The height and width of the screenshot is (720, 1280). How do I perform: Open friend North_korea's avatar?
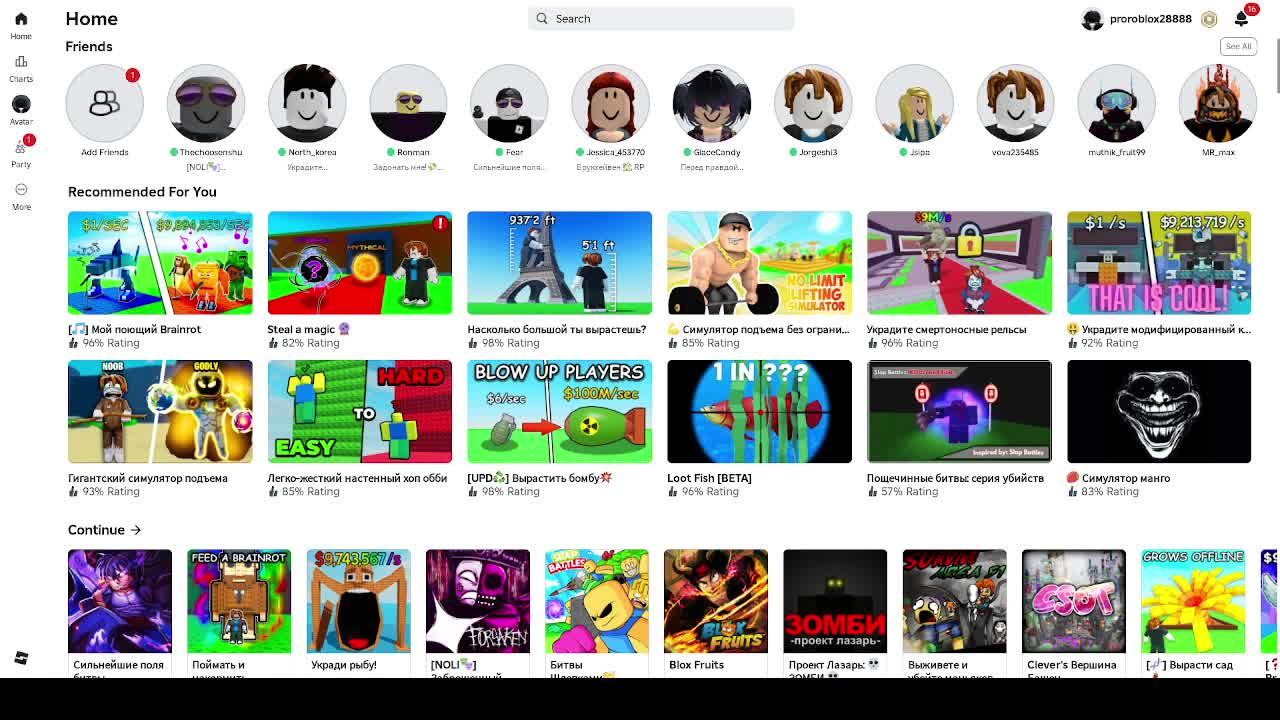(307, 103)
